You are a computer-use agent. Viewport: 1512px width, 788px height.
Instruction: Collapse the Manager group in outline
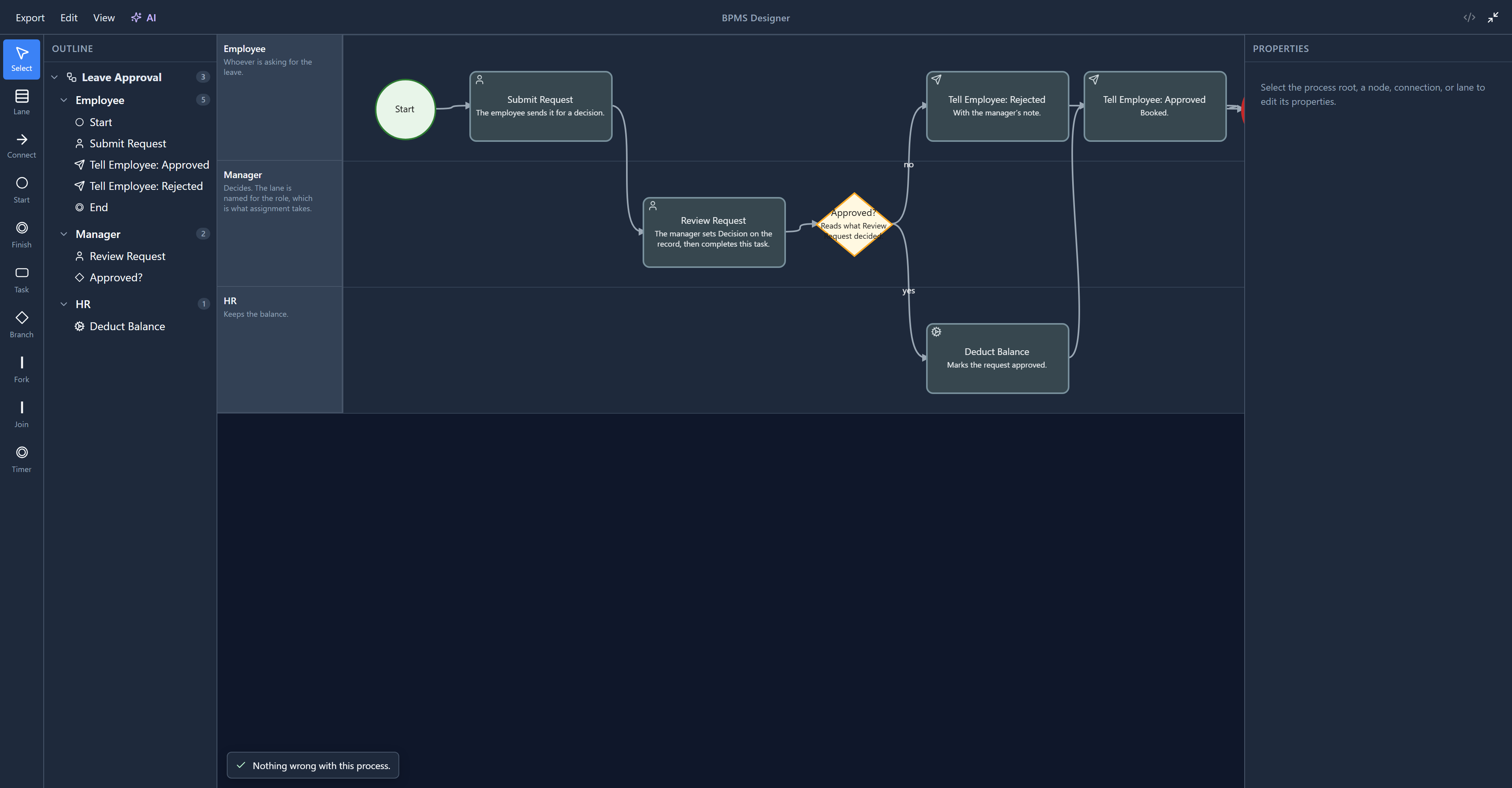coord(64,234)
